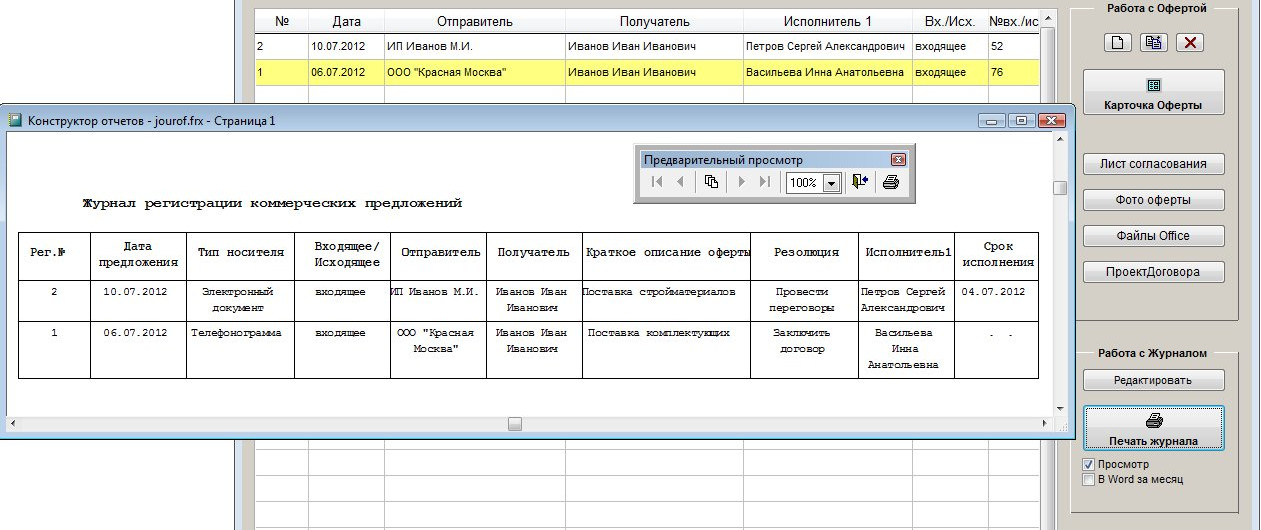Image resolution: width=1261 pixels, height=530 pixels.
Task: Click the Фото оферты button
Action: pyautogui.click(x=1153, y=200)
